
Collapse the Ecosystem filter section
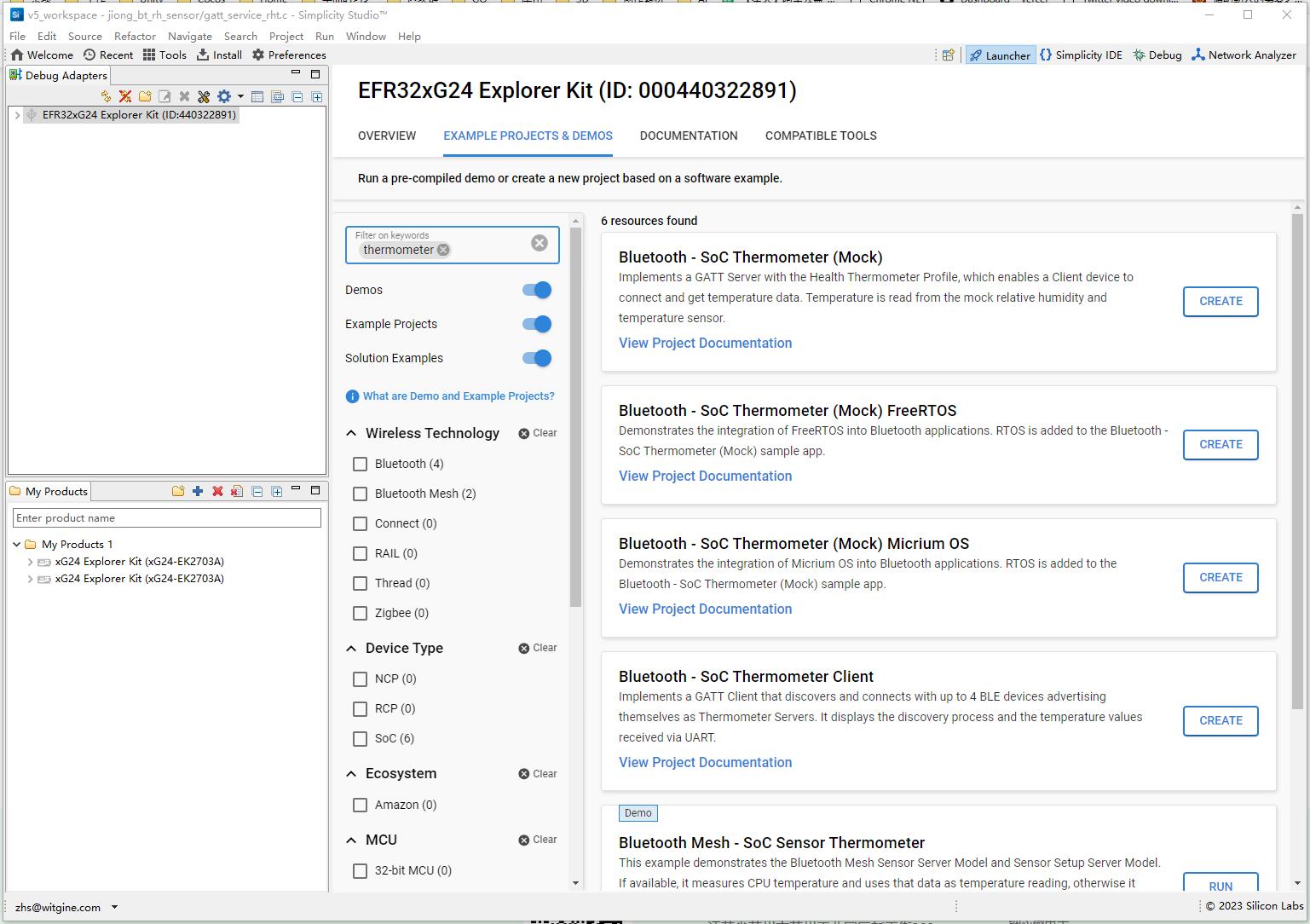tap(351, 773)
